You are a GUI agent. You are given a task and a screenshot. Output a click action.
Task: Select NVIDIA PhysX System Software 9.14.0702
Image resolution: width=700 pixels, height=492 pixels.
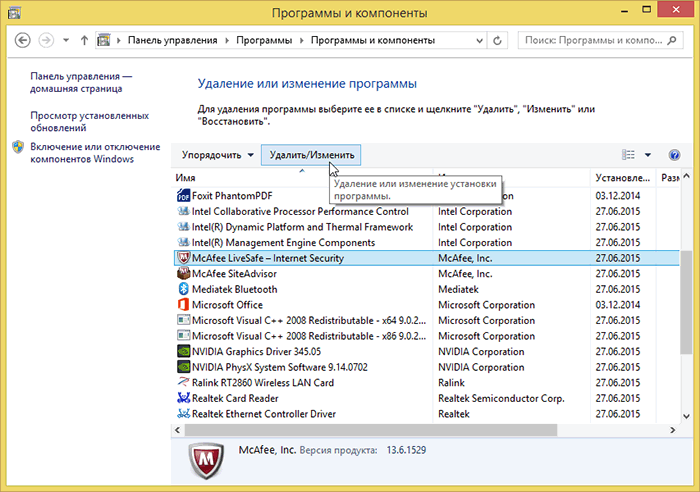tap(280, 367)
